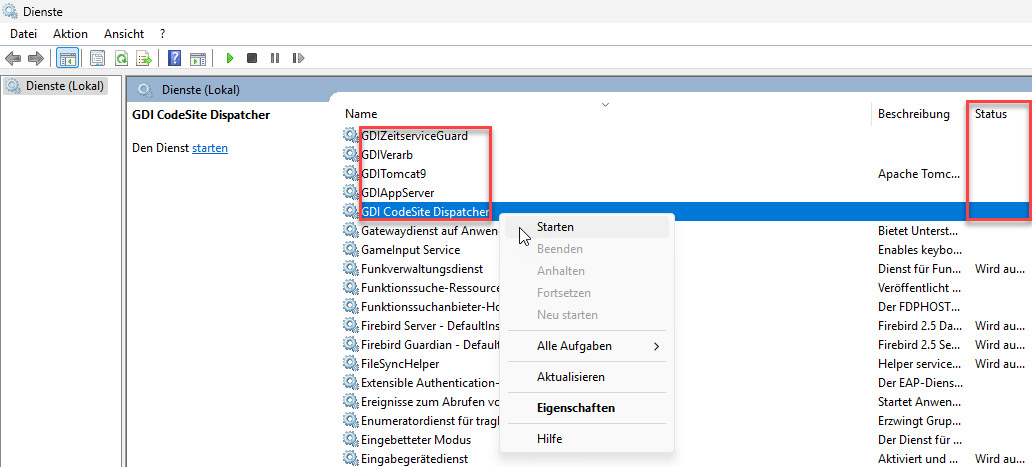Choose Aktualisieren in the context menu
Screen dimensions: 1032x467
[586, 378]
